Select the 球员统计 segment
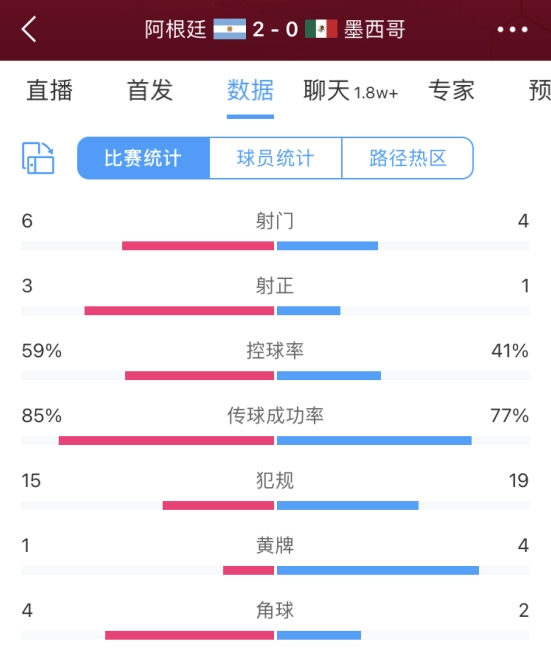Image resolution: width=551 pixels, height=660 pixels. coord(276,158)
